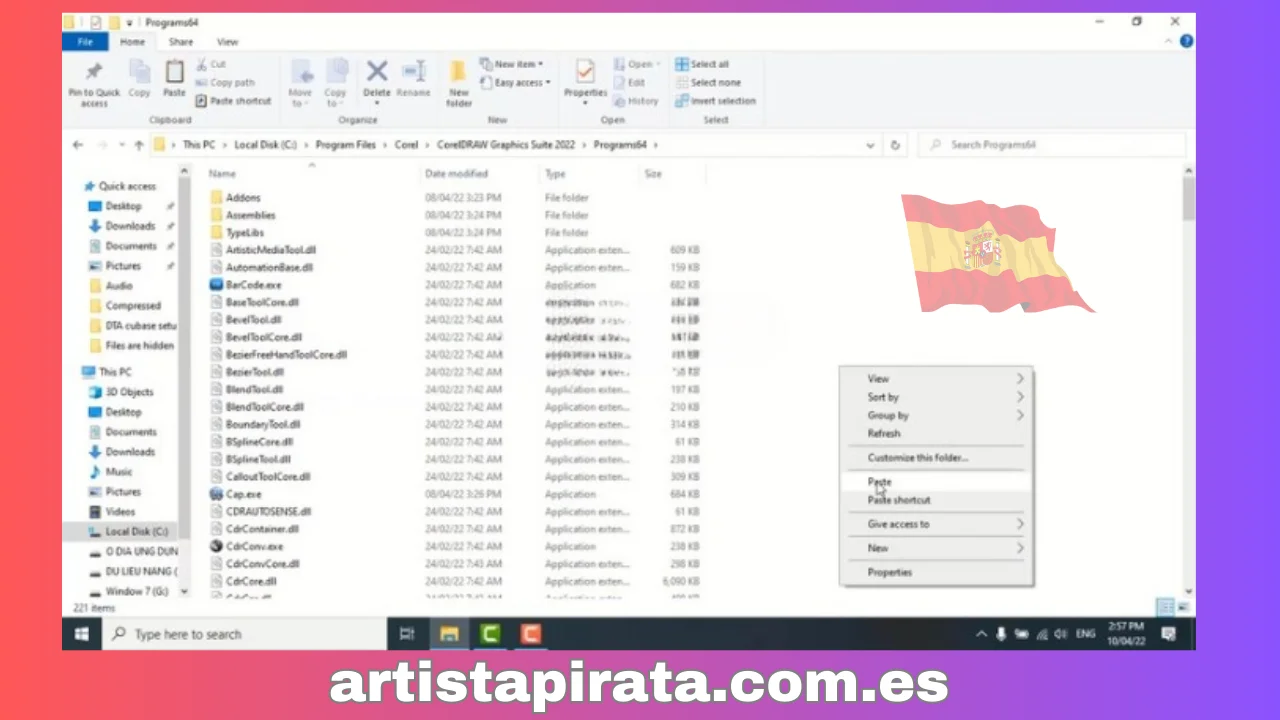Select the CdrConv.exe file
Image resolution: width=1280 pixels, height=720 pixels.
[254, 547]
